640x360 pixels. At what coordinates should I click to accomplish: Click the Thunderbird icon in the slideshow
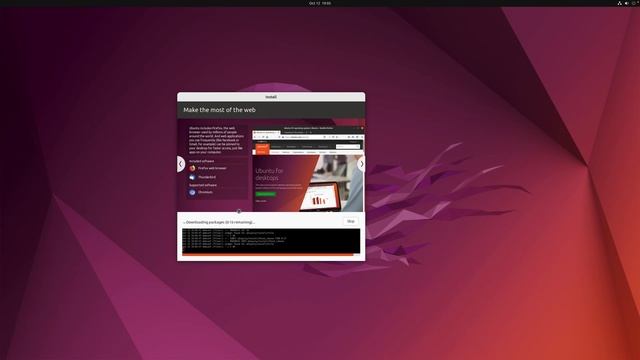click(x=192, y=177)
